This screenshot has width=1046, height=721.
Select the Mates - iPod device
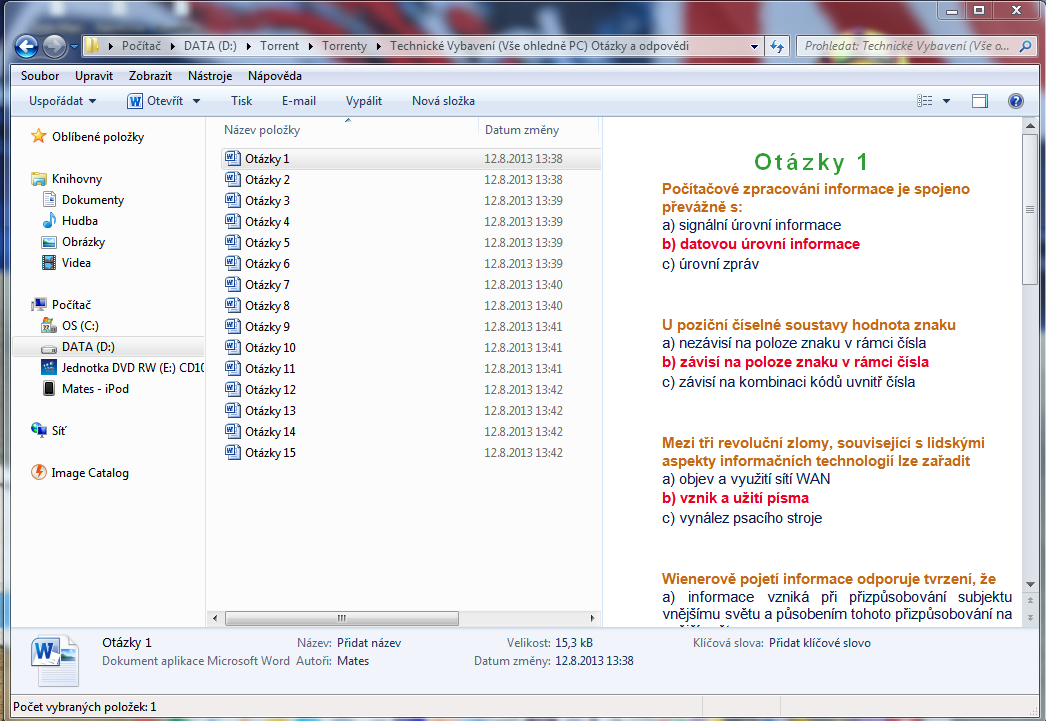94,389
